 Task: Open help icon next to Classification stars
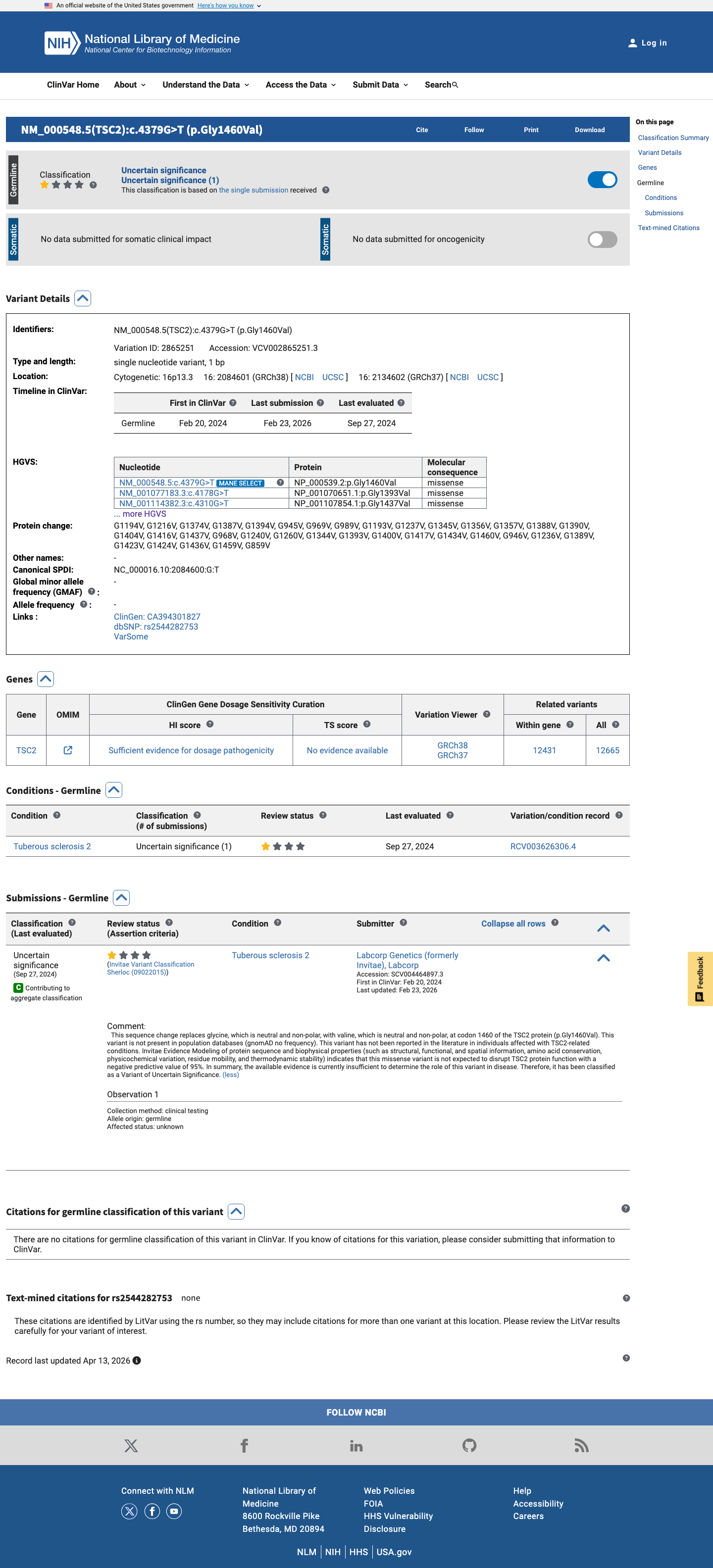point(93,185)
